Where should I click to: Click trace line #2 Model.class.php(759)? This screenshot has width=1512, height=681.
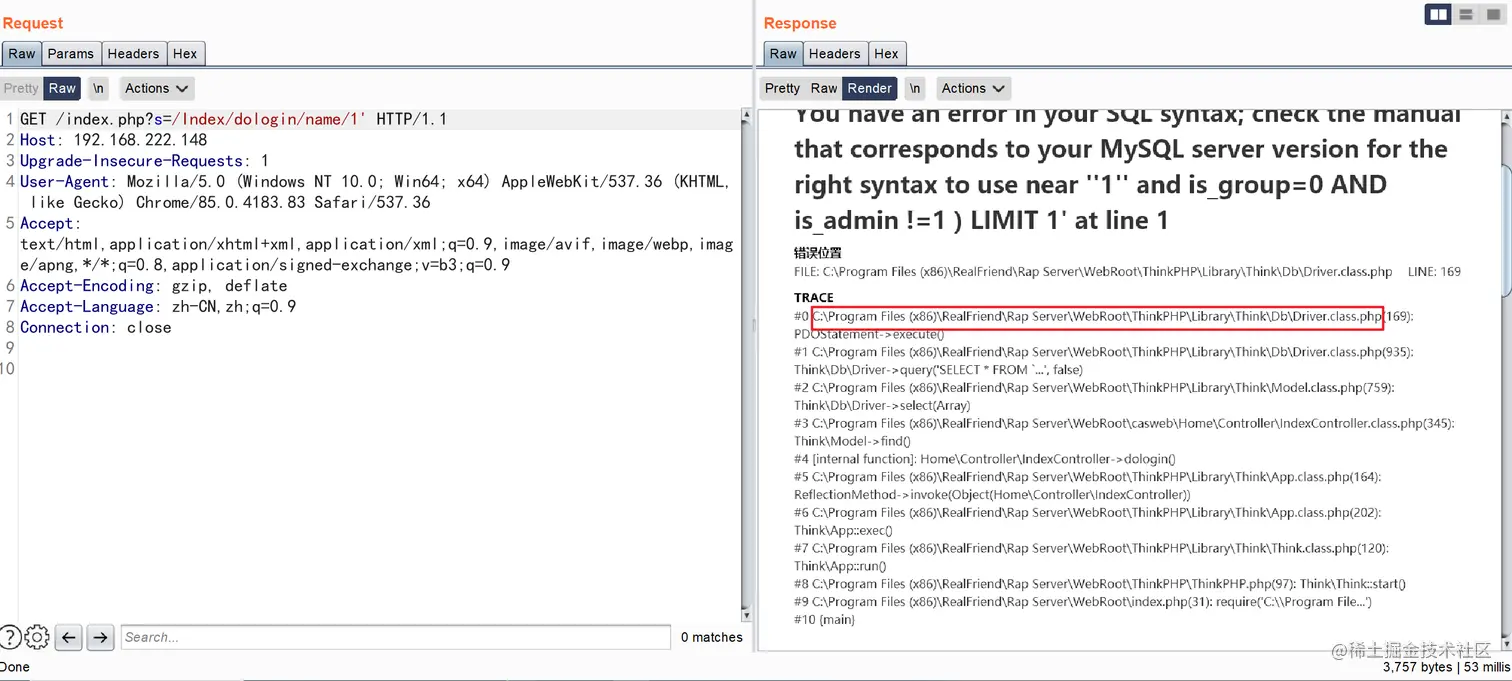[1094, 397]
